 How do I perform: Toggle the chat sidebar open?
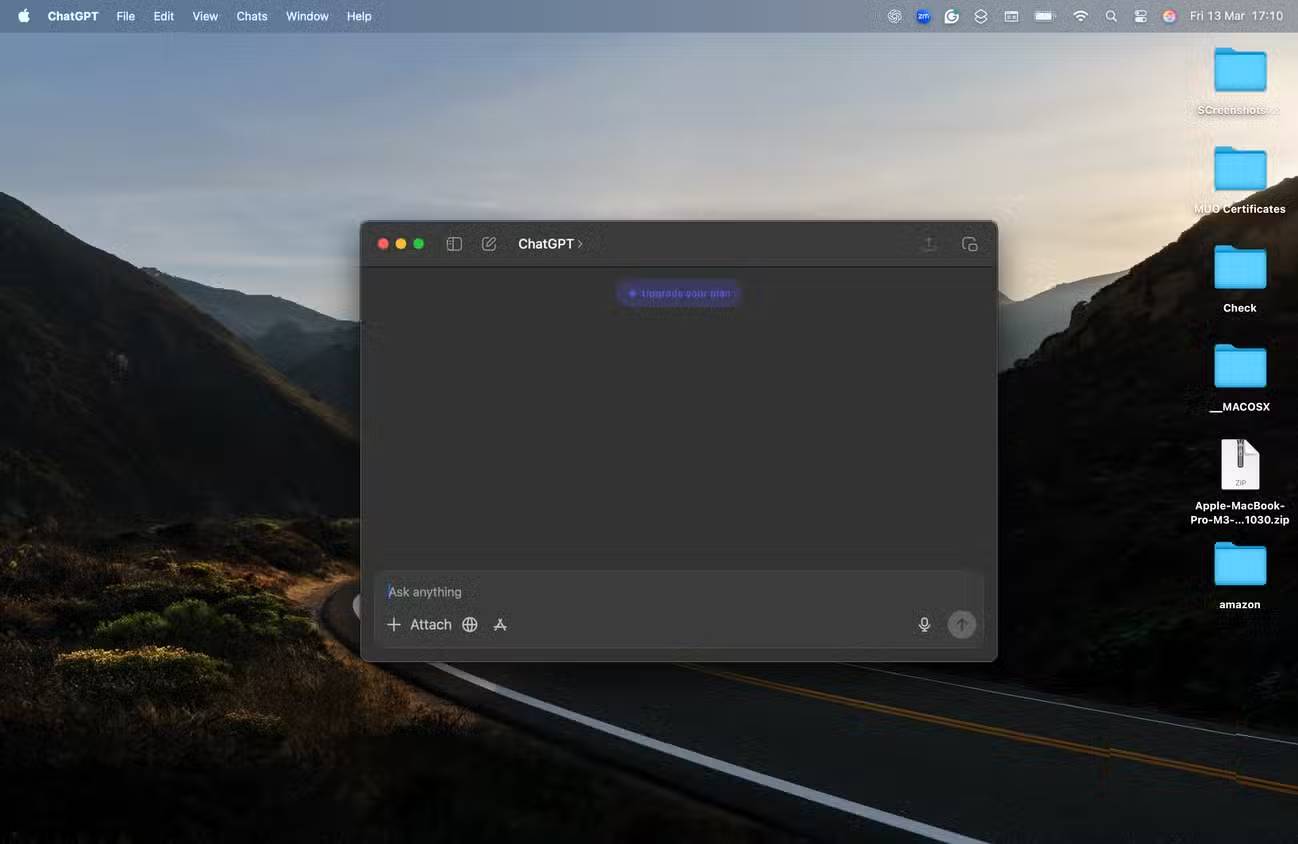(453, 243)
